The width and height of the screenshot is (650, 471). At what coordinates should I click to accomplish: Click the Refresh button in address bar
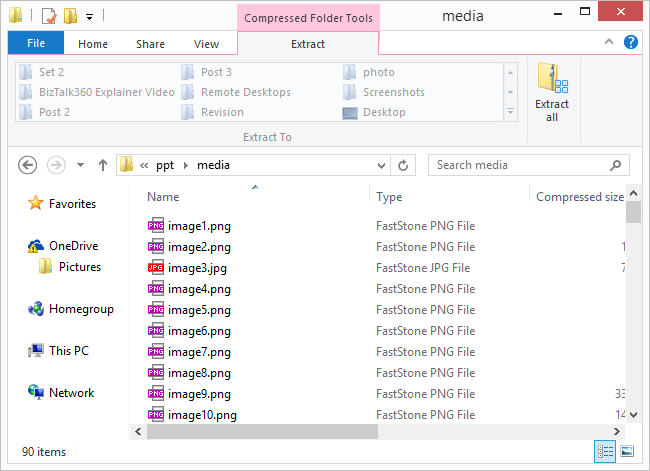click(404, 165)
